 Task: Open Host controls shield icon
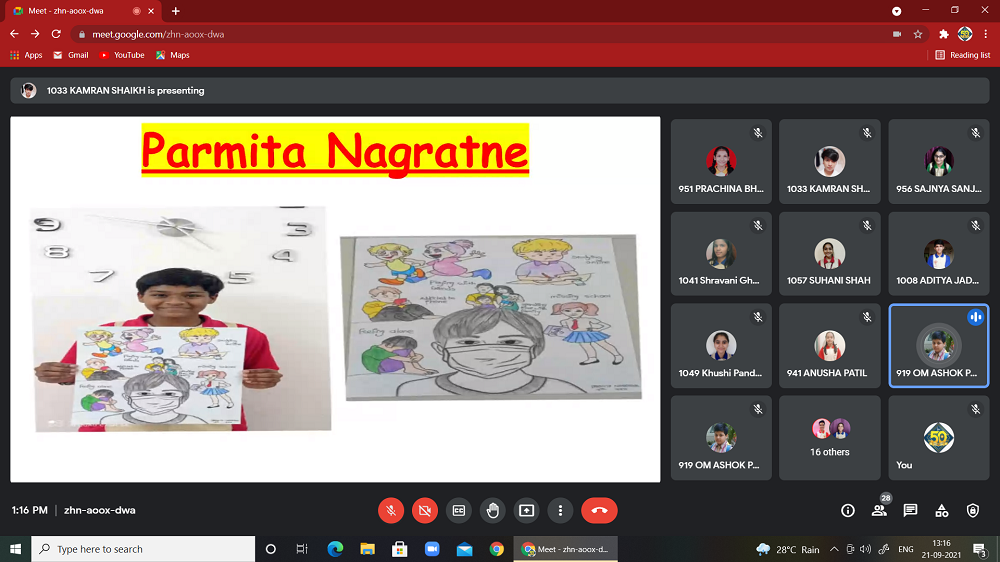(x=973, y=510)
